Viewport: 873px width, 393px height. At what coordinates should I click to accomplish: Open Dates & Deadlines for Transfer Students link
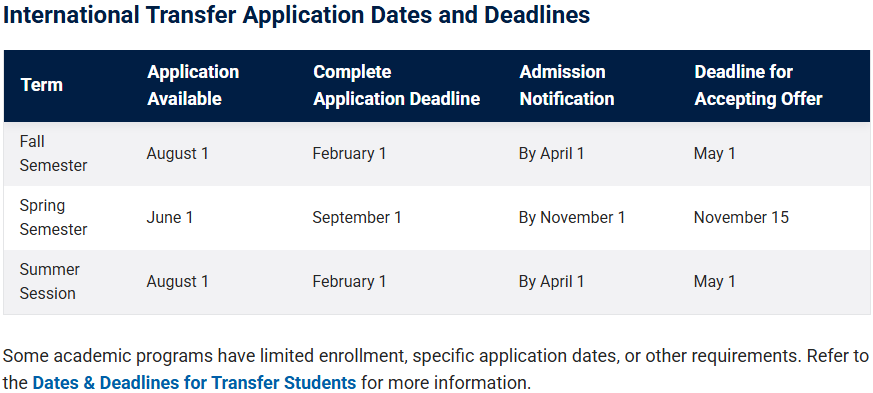[194, 383]
